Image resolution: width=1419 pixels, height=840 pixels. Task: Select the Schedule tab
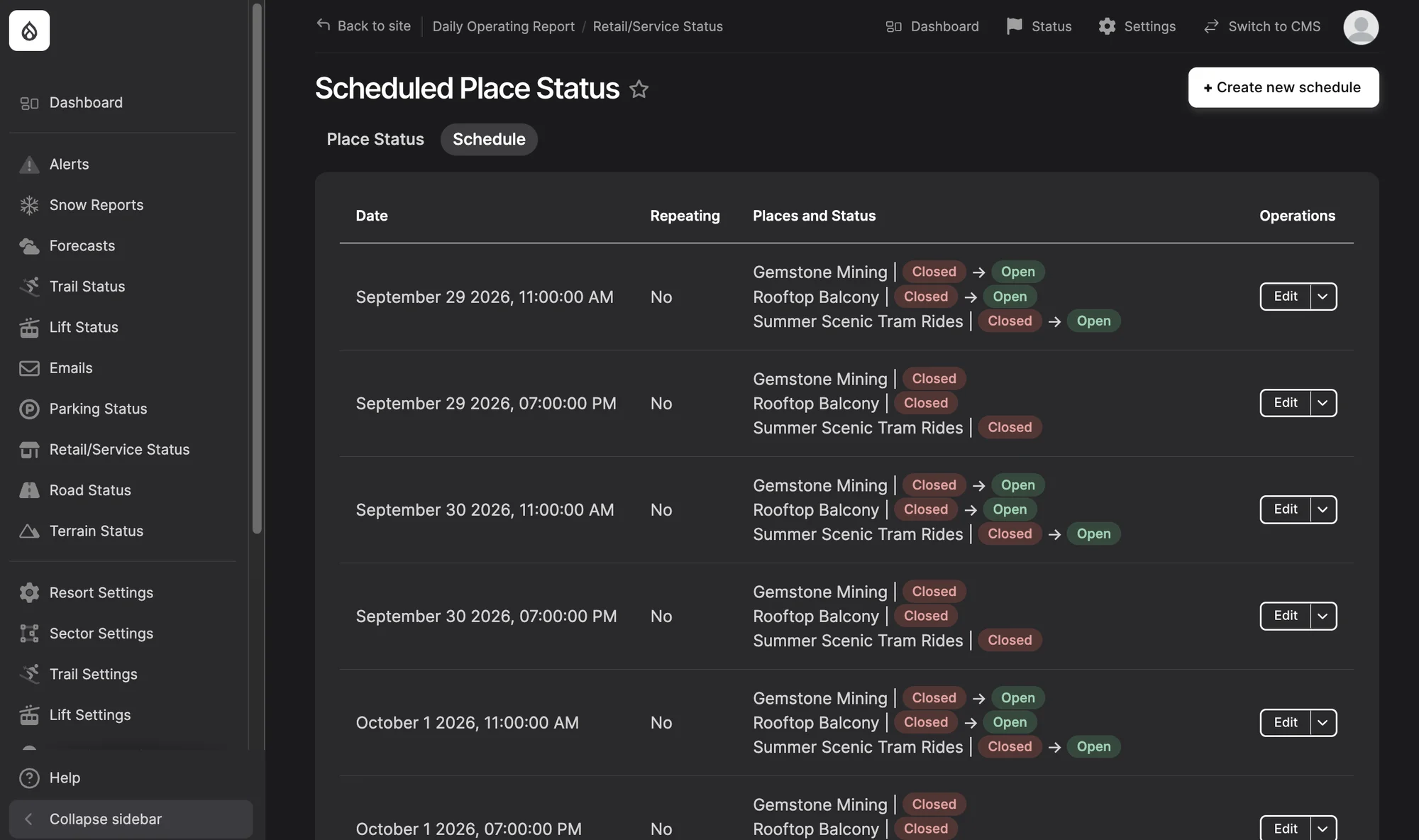point(489,139)
